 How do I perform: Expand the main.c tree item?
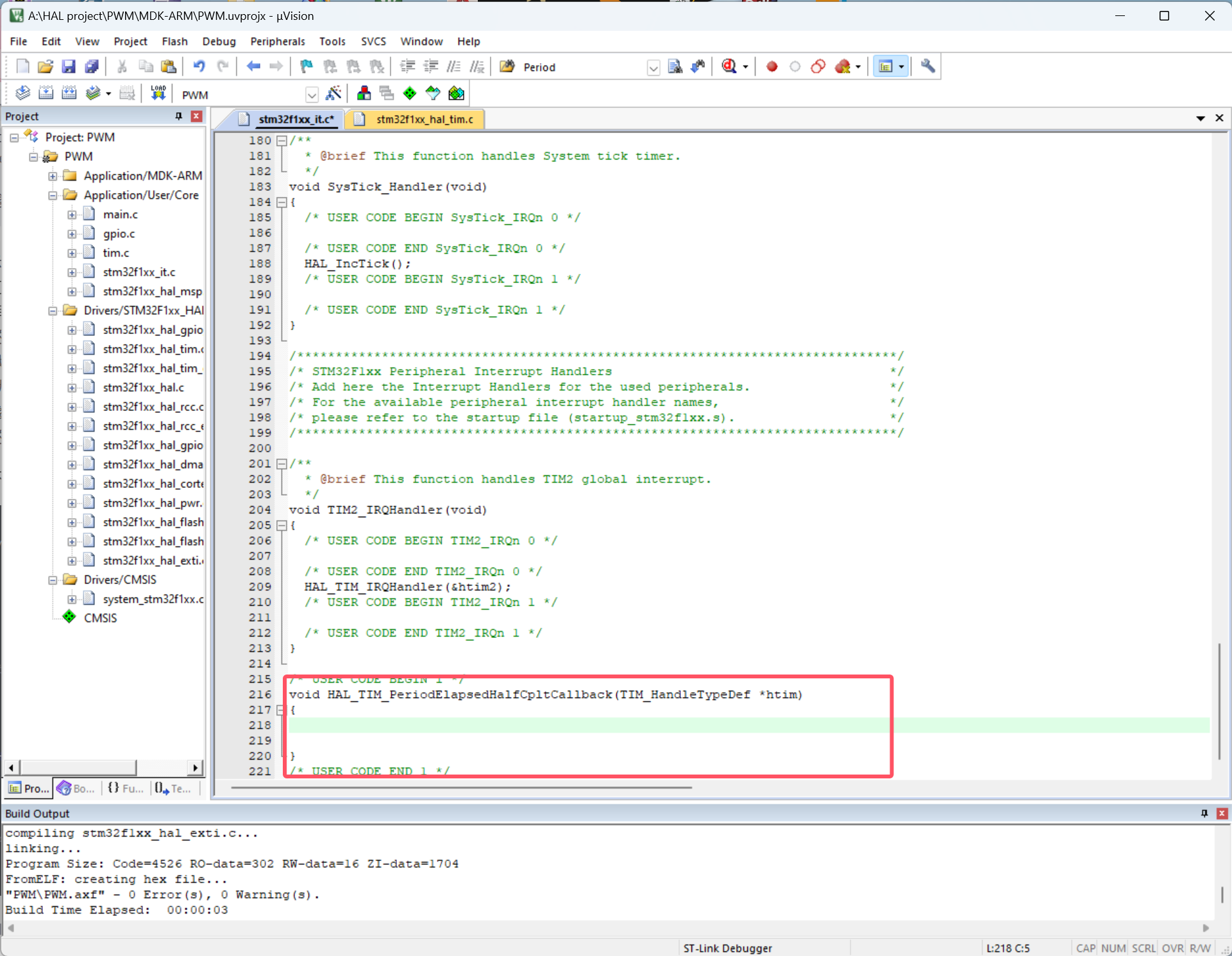pos(72,214)
